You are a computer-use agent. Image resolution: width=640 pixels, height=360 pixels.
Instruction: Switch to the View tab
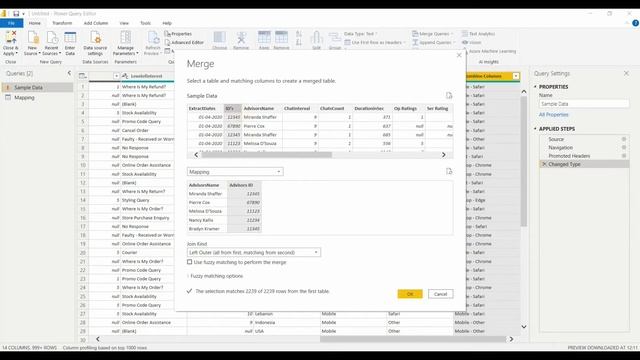point(124,23)
